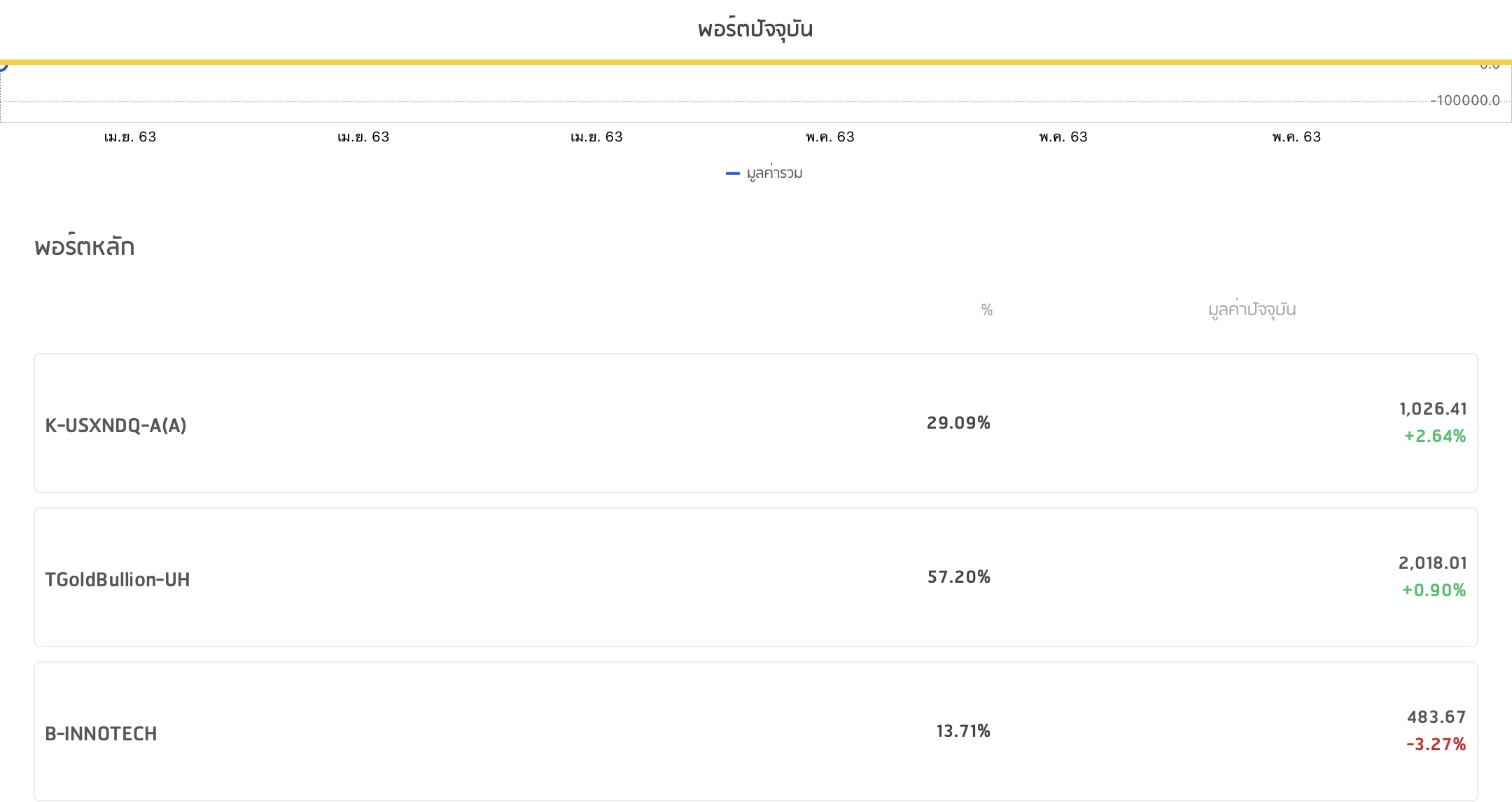The height and width of the screenshot is (802, 1512).
Task: Sort by the % column header
Action: 986,310
